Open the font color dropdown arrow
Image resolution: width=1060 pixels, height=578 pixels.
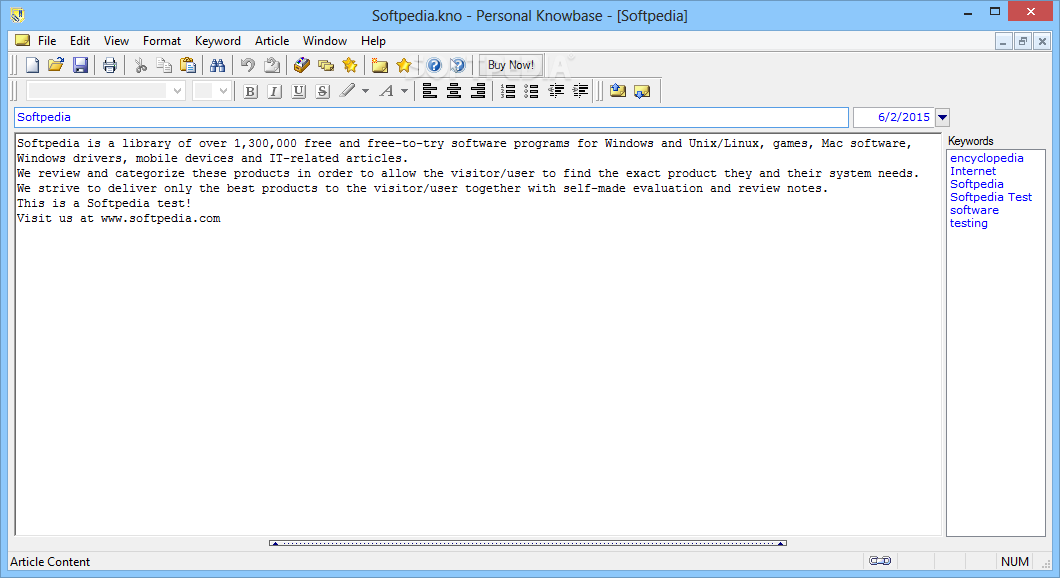[x=404, y=91]
